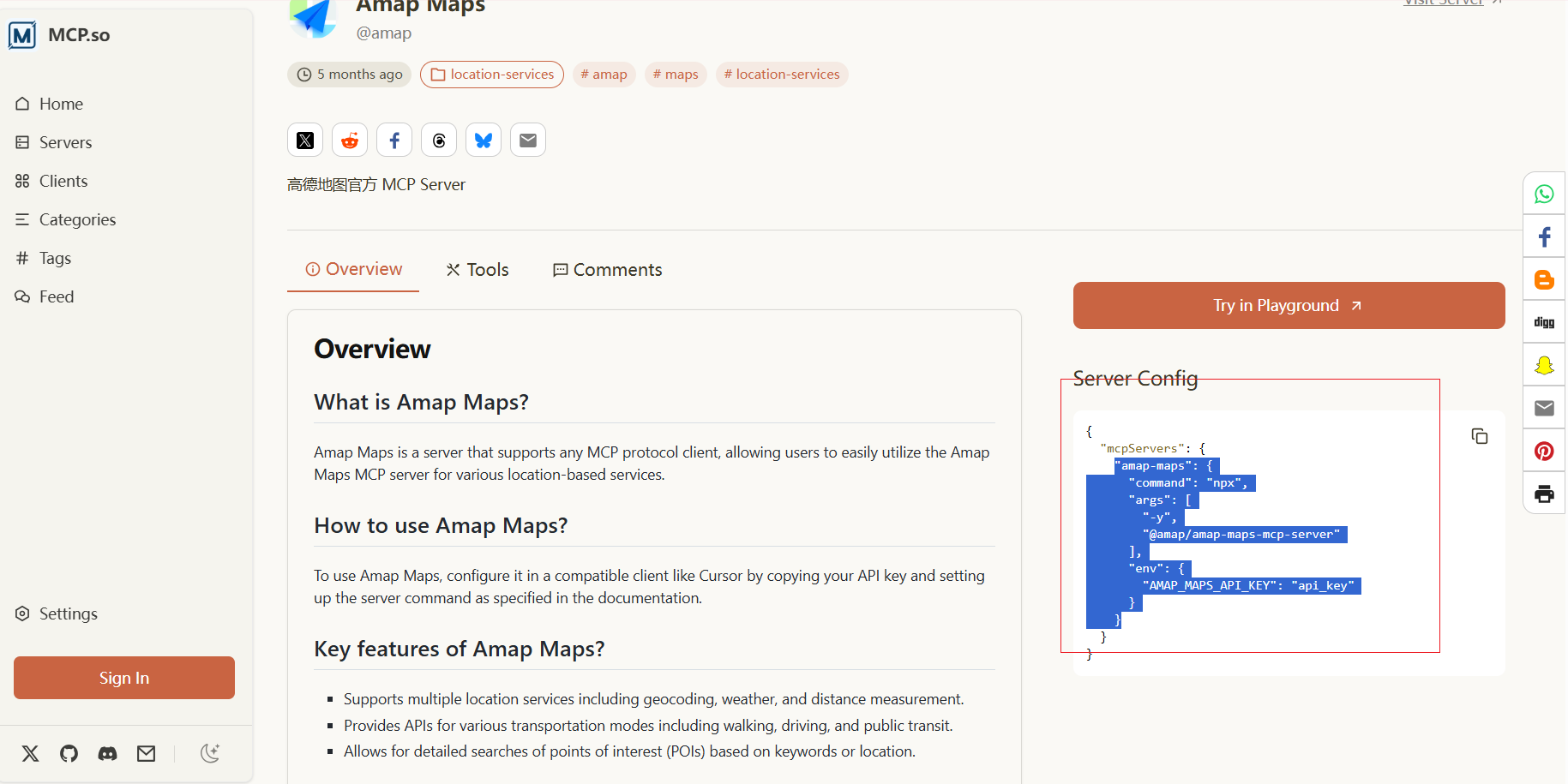Click the # maps tag
1568x784 pixels.
[x=676, y=75]
